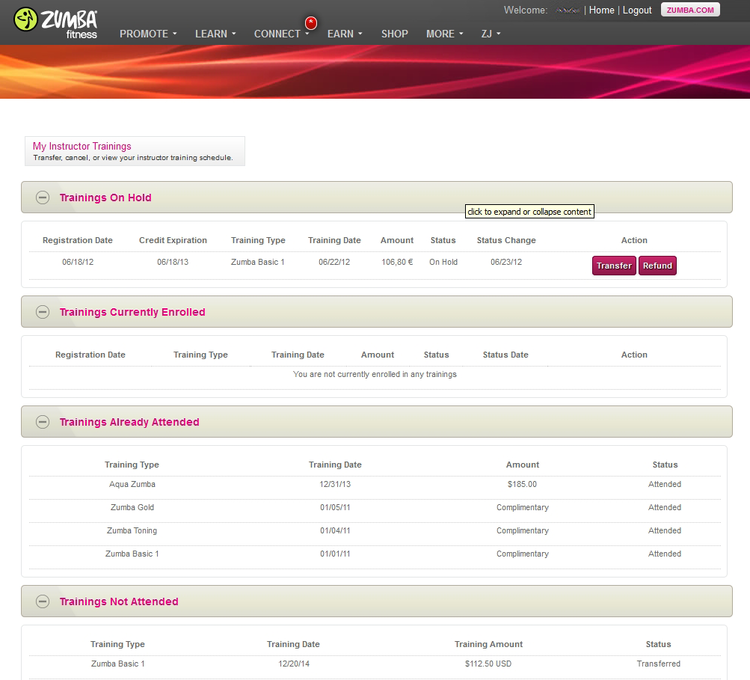Click the Credit Expiration column header
The width and height of the screenshot is (750, 680).
[x=173, y=240]
